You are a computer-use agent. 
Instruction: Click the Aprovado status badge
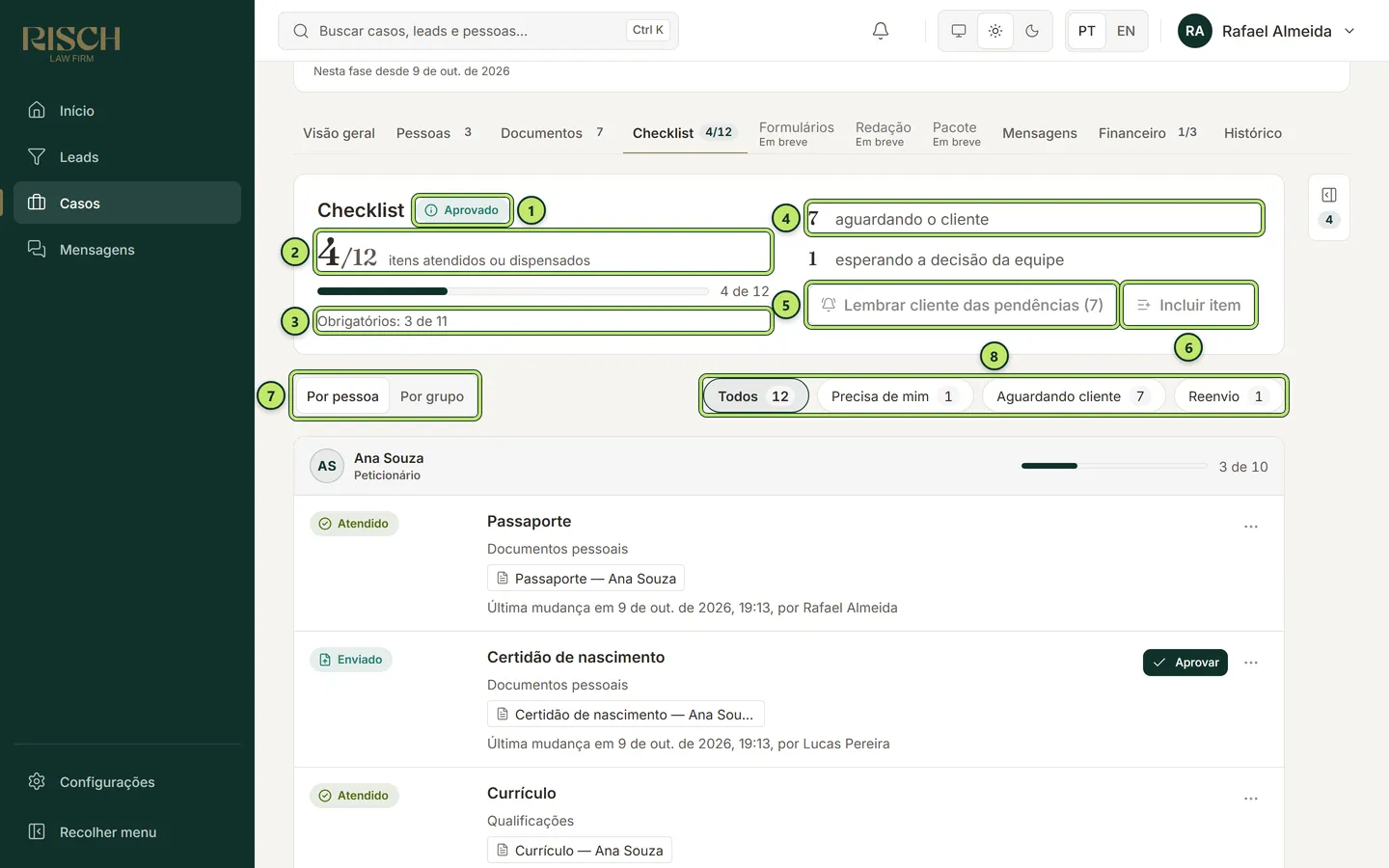(x=462, y=210)
